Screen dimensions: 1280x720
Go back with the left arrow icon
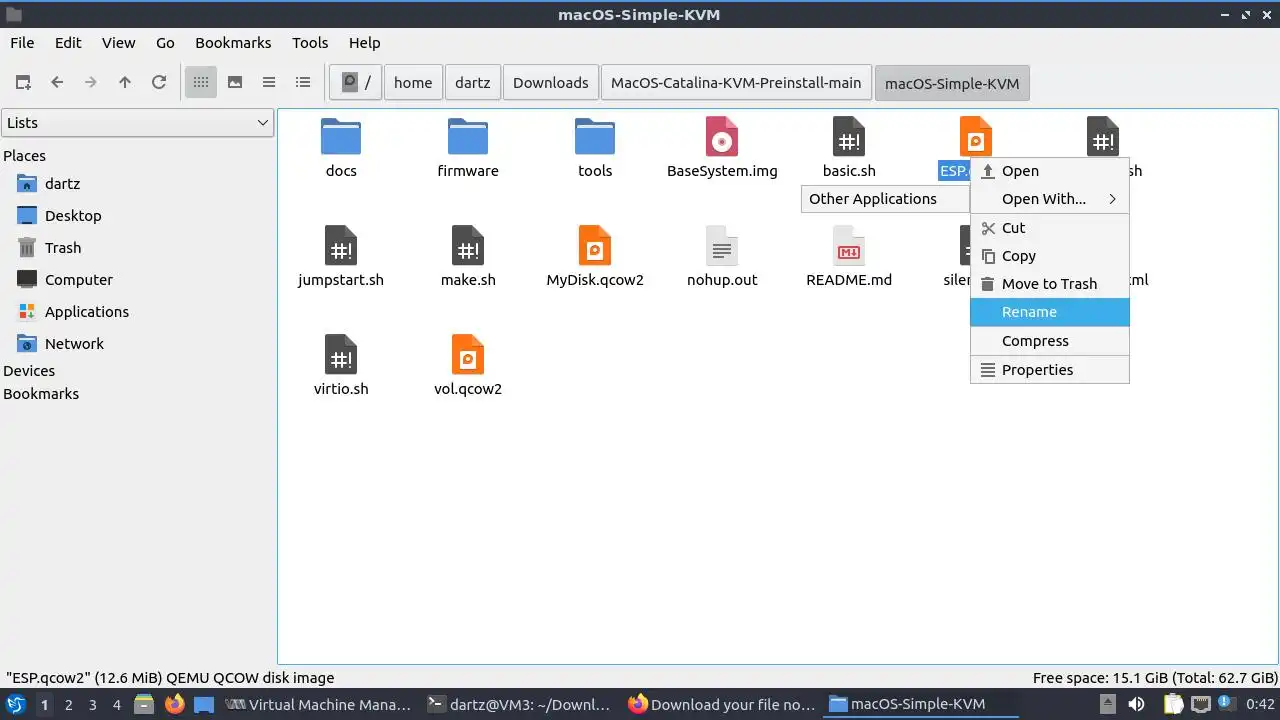57,83
